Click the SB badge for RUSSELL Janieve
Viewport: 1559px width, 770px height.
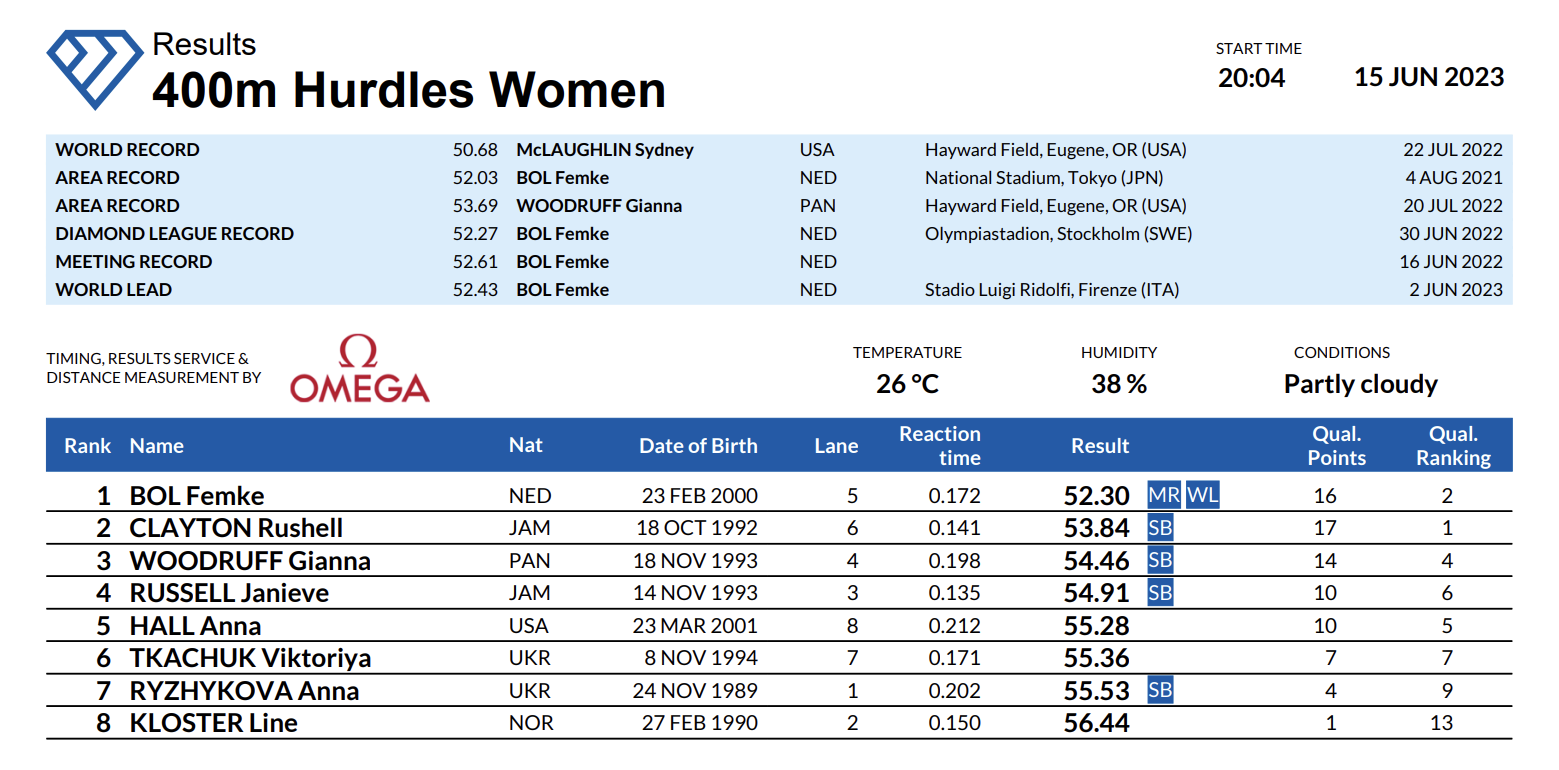pos(1160,593)
